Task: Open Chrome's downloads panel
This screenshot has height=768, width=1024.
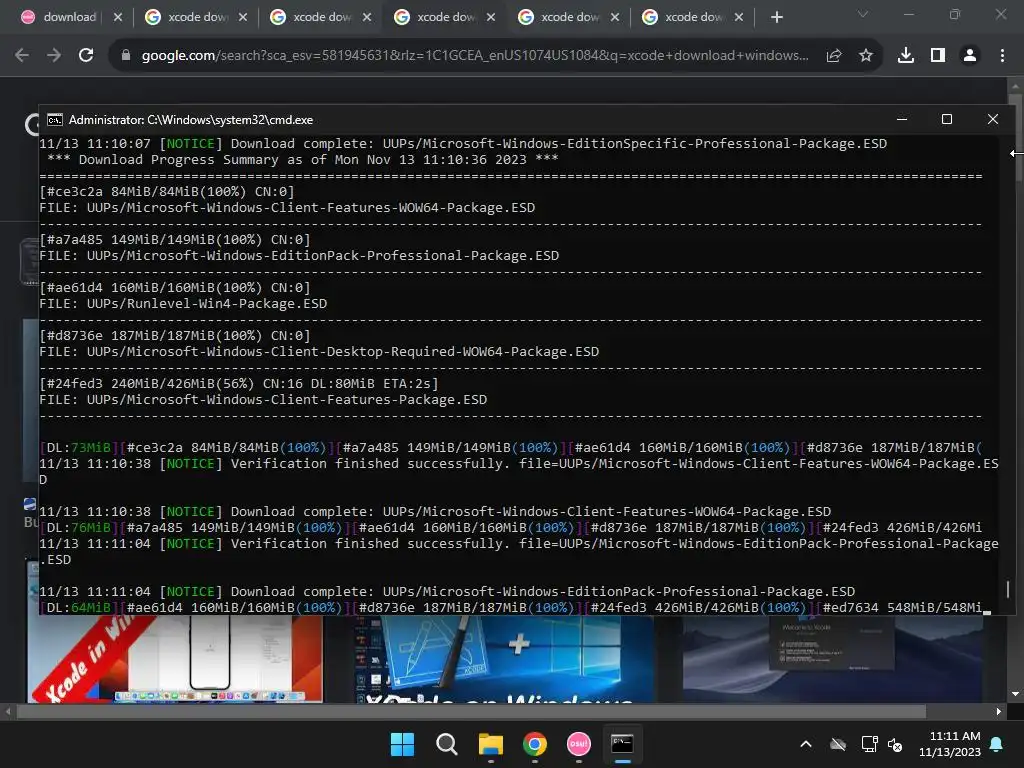Action: pos(906,56)
